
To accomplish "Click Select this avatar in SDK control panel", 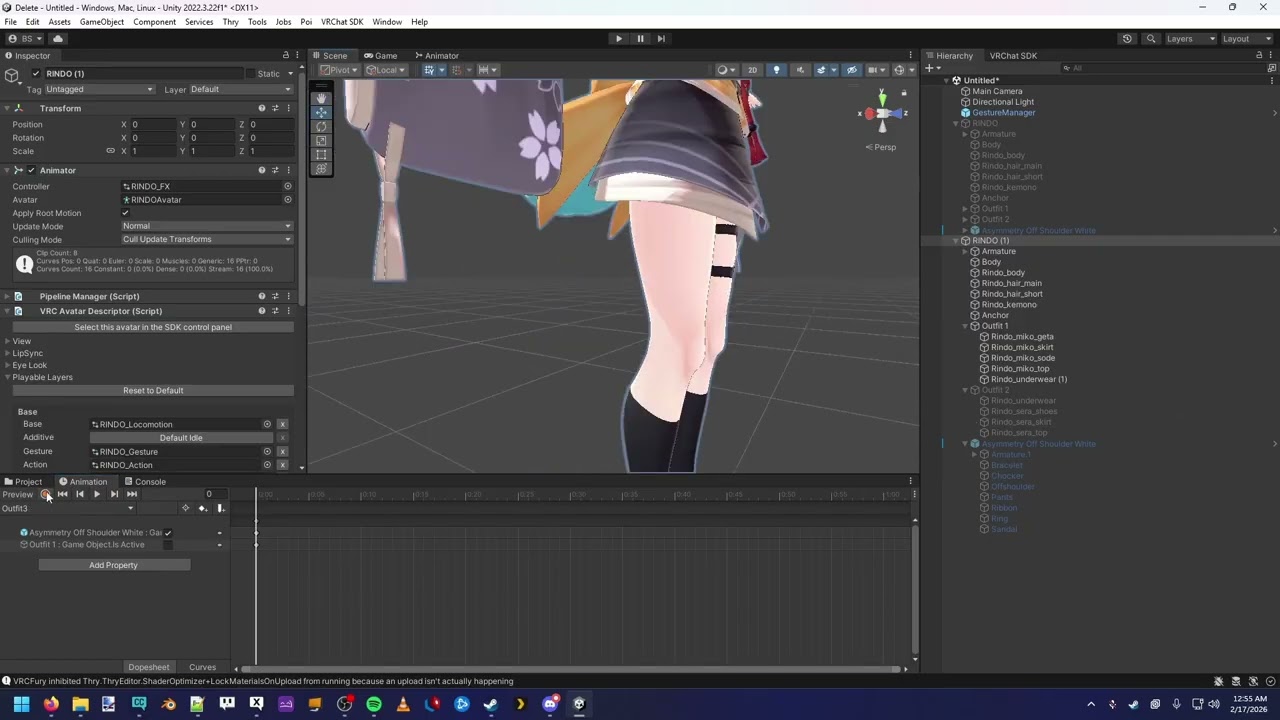I will pyautogui.click(x=153, y=327).
